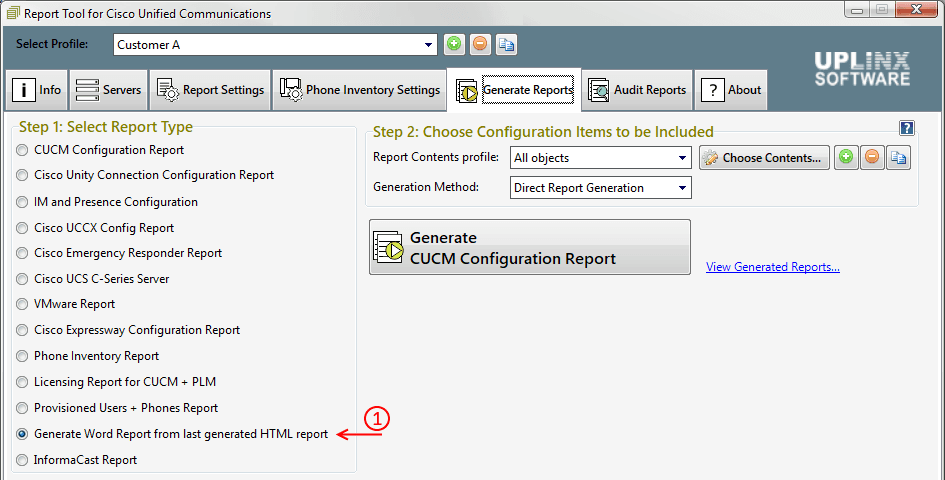Copy the selected profile icon next to Customer A
This screenshot has height=480, width=945.
506,45
